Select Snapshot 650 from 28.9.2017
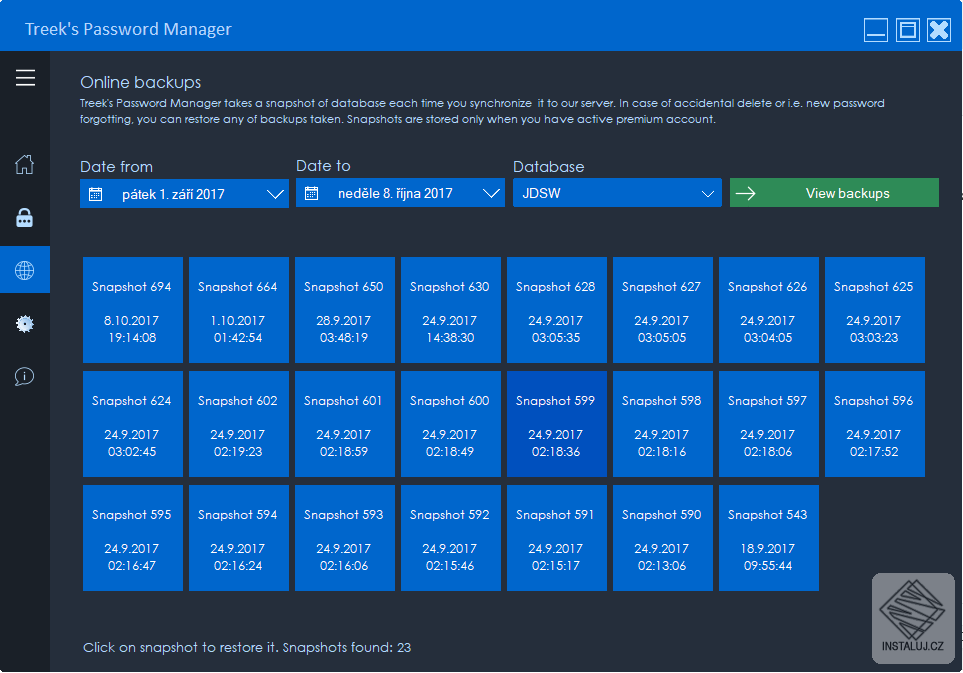 345,310
